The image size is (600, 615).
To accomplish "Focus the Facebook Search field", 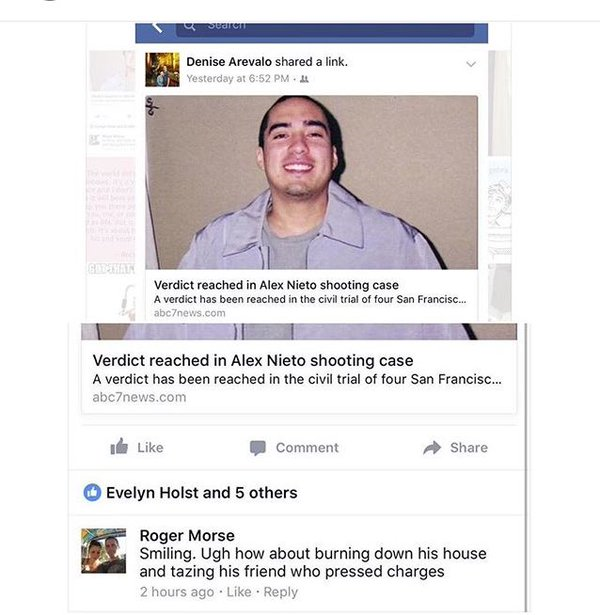I will (325, 29).
